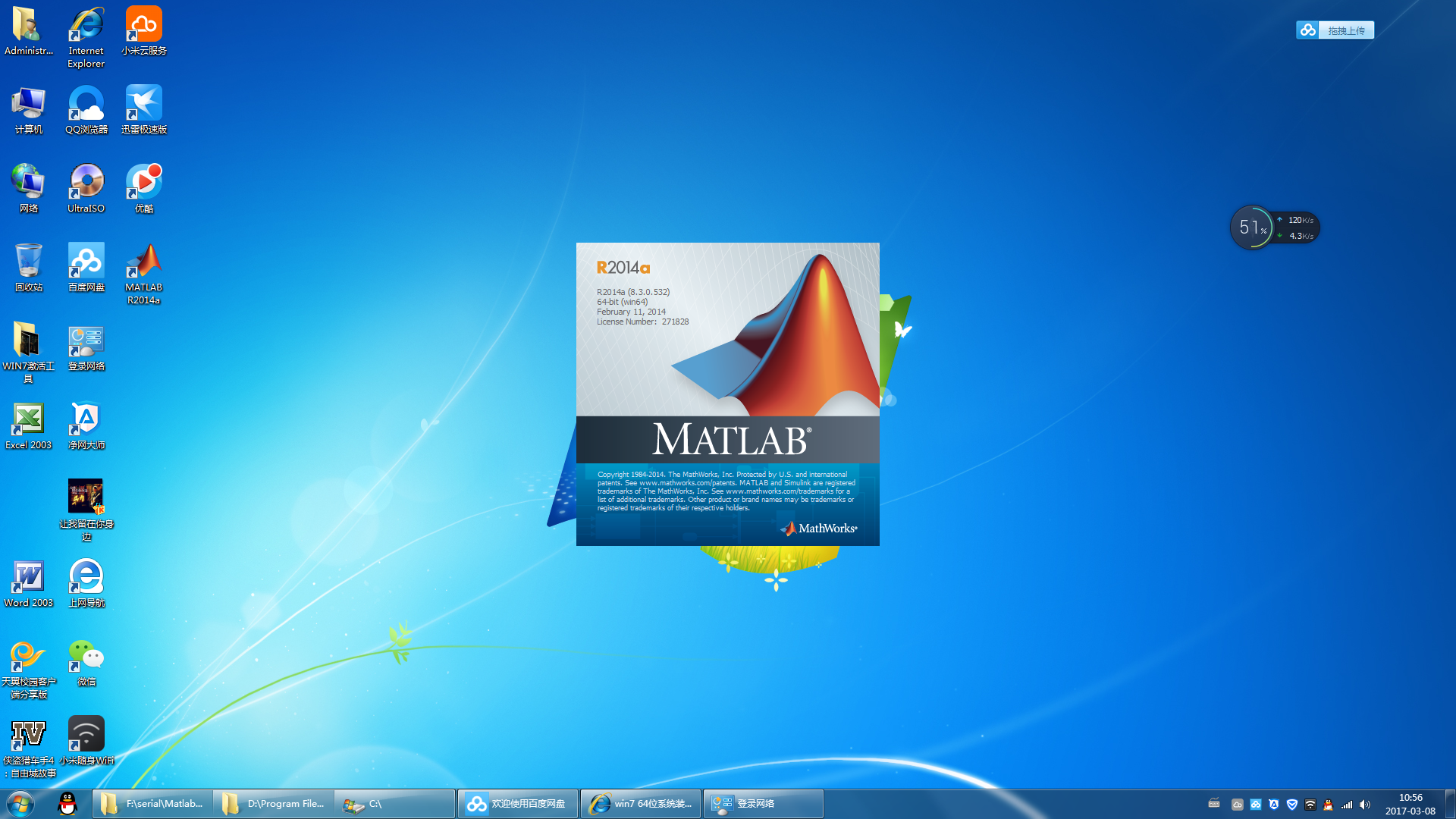Open the 小米随身WiFi desktop shortcut
This screenshot has width=1456, height=819.
point(86,741)
